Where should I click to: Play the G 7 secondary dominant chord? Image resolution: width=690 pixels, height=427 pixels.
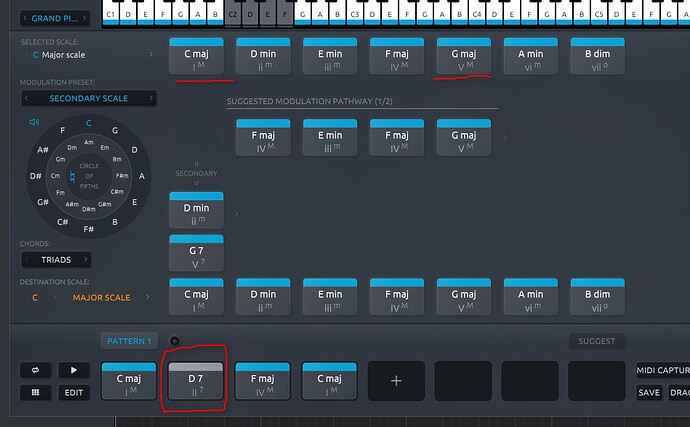point(196,253)
